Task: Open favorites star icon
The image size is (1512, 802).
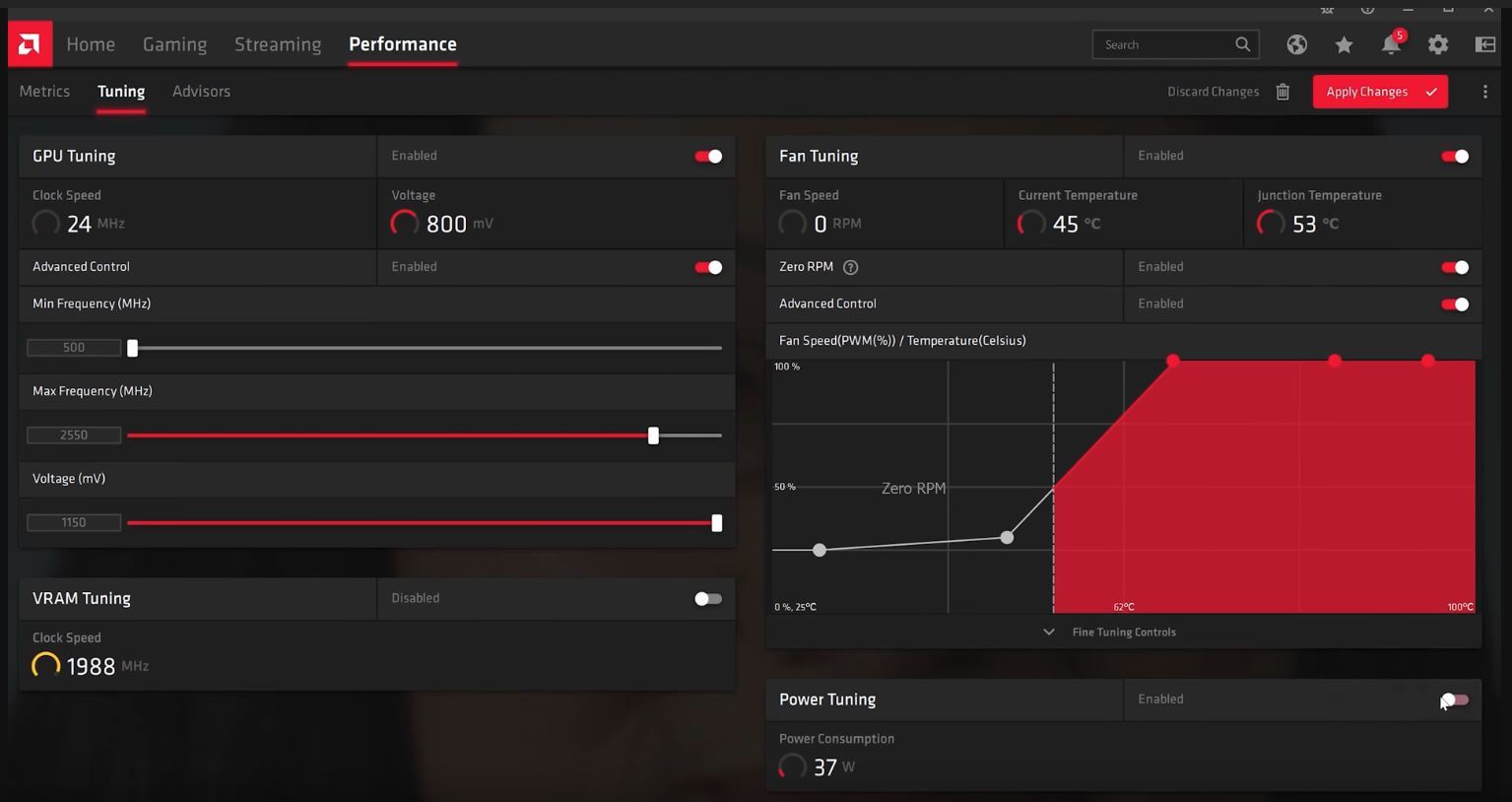Action: [x=1344, y=44]
